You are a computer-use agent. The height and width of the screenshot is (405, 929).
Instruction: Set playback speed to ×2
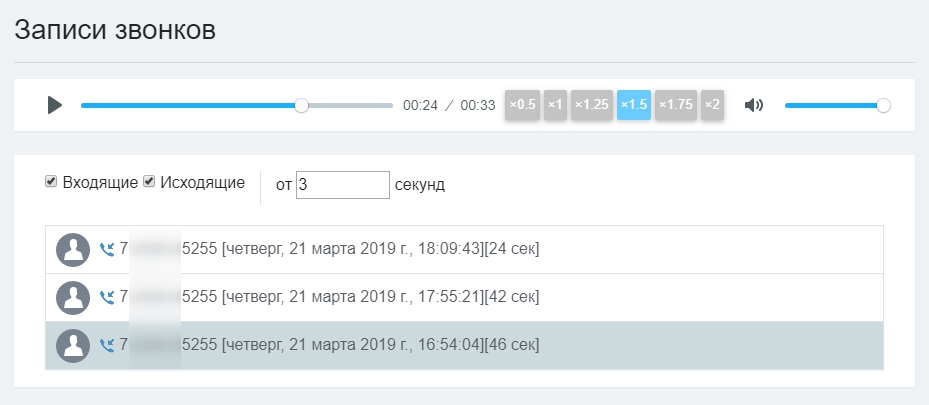click(712, 104)
